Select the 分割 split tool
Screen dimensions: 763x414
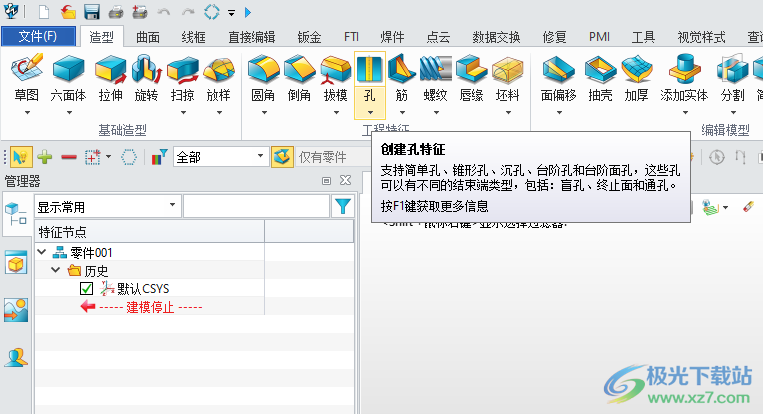coord(733,78)
